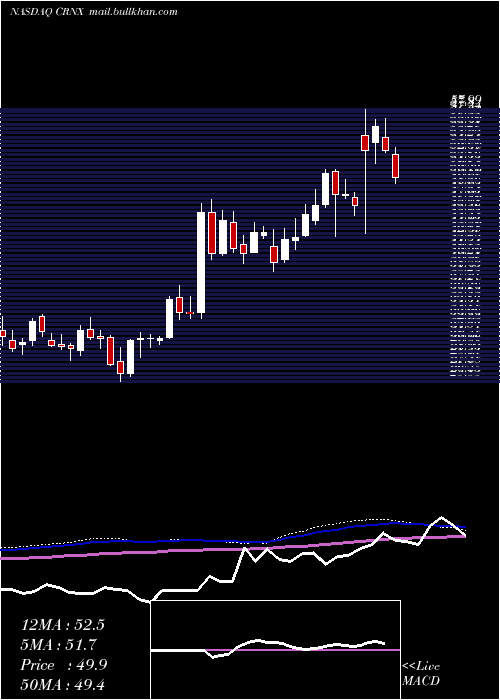
Task: Click the <<Live MACD label
Action: click(421, 674)
